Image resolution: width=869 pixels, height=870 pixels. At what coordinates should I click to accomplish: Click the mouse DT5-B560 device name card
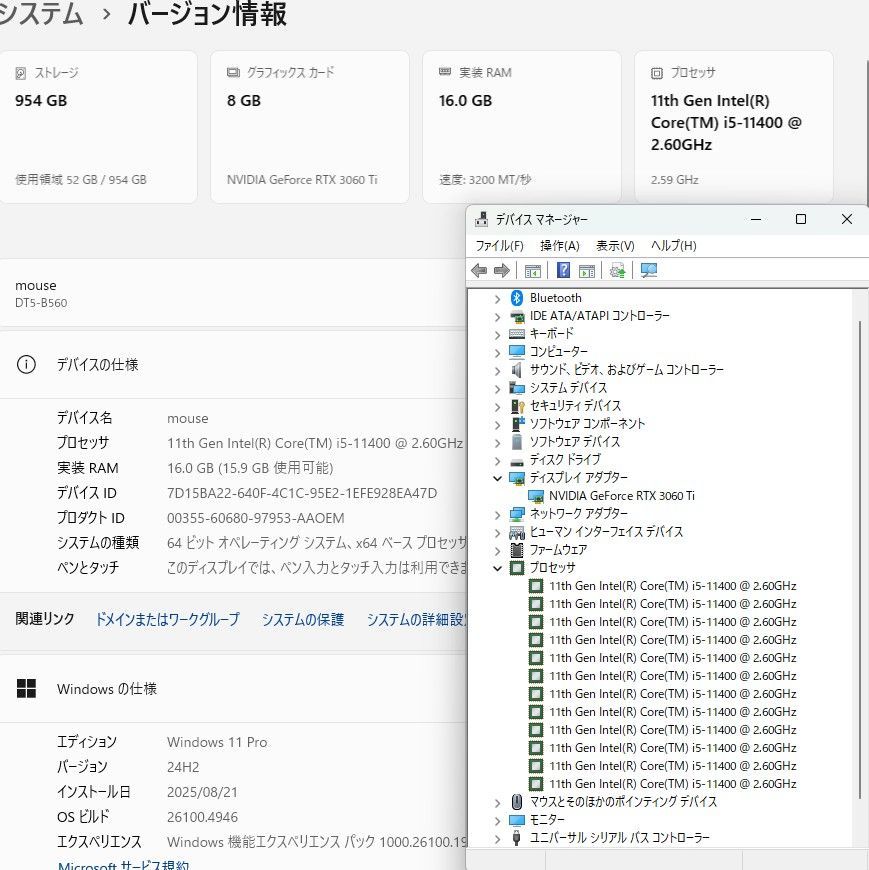pos(233,293)
